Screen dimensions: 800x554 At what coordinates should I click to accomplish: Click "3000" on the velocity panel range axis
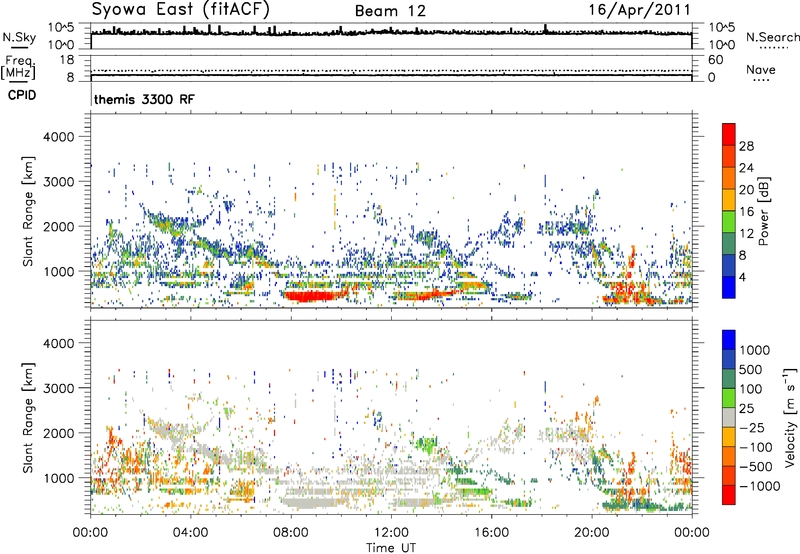[x=58, y=388]
